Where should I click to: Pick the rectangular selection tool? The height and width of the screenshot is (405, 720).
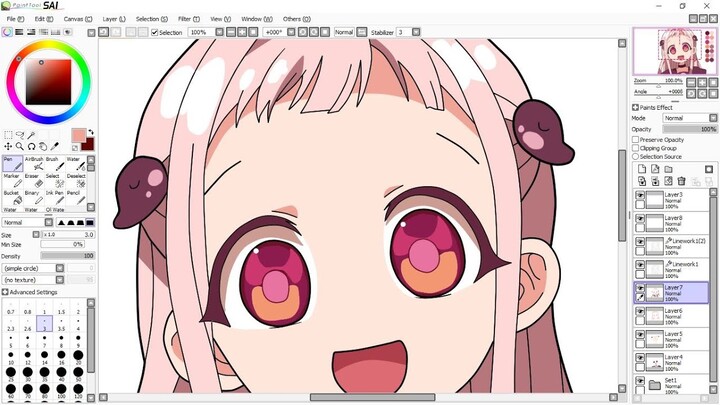pyautogui.click(x=8, y=135)
